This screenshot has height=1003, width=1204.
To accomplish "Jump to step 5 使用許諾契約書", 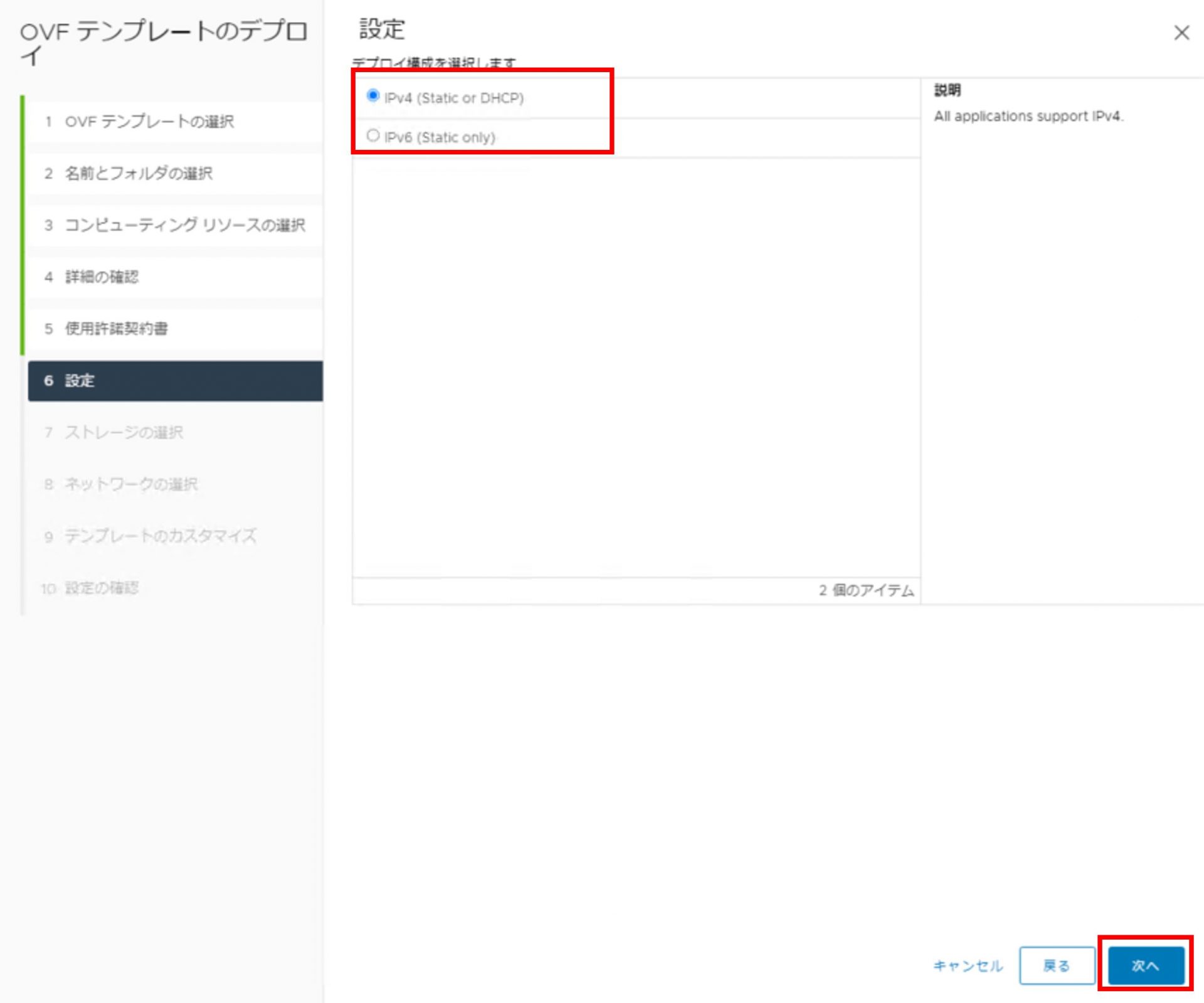I will coord(117,329).
